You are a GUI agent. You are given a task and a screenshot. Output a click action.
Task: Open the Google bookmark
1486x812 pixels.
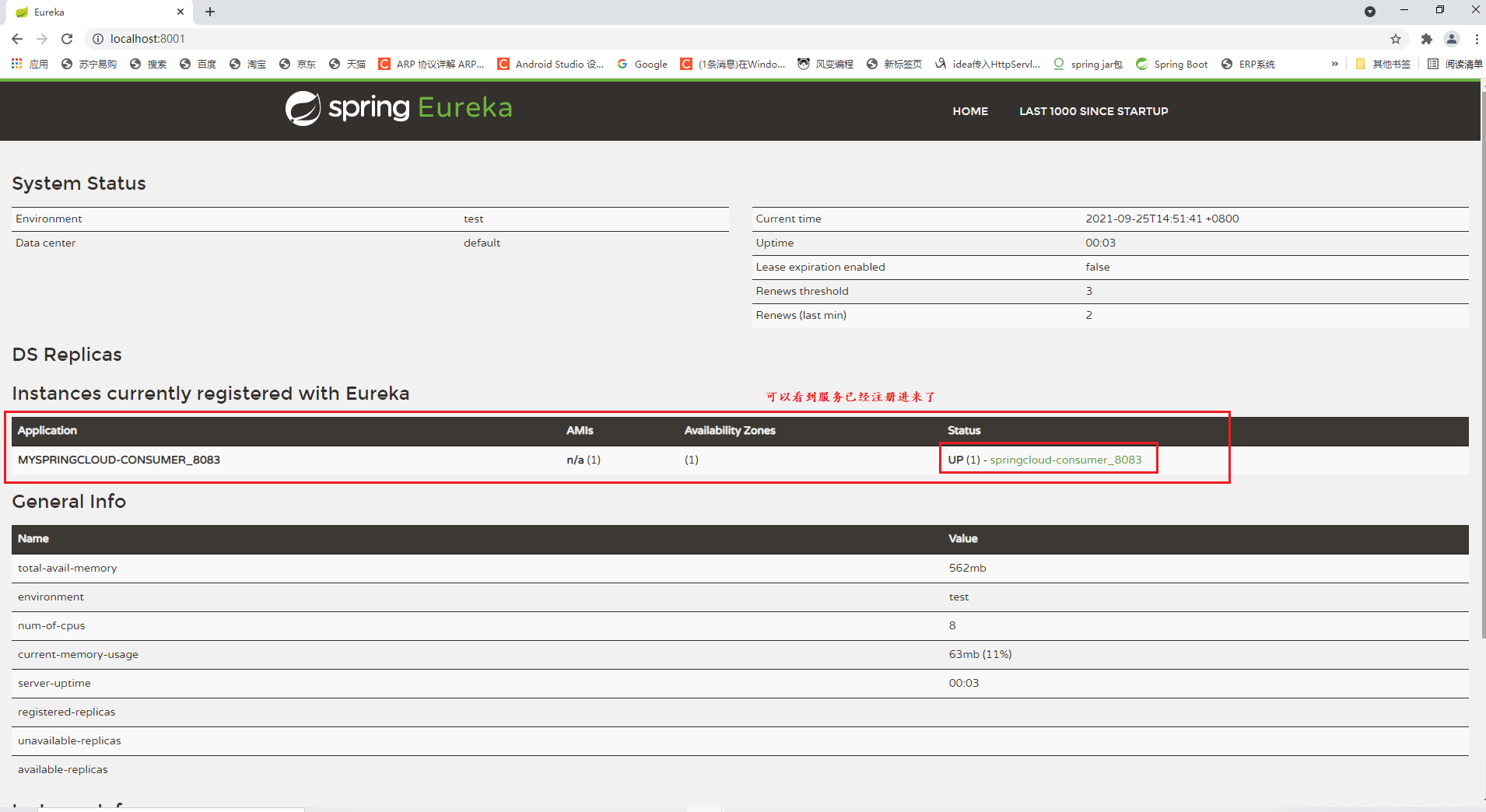642,64
